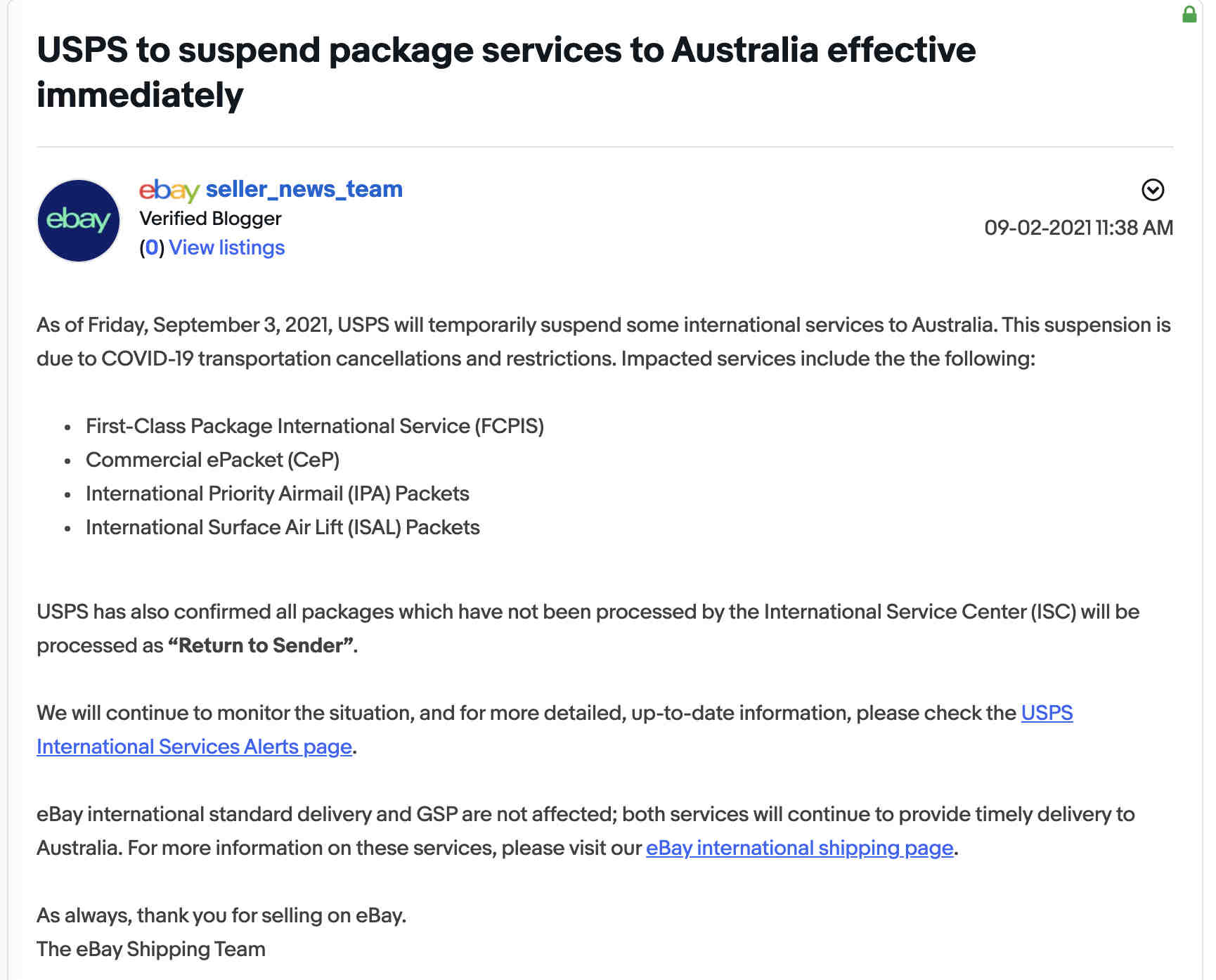Click the Commercial ePacket (CeP) list item
The height and width of the screenshot is (980, 1216).
(212, 460)
